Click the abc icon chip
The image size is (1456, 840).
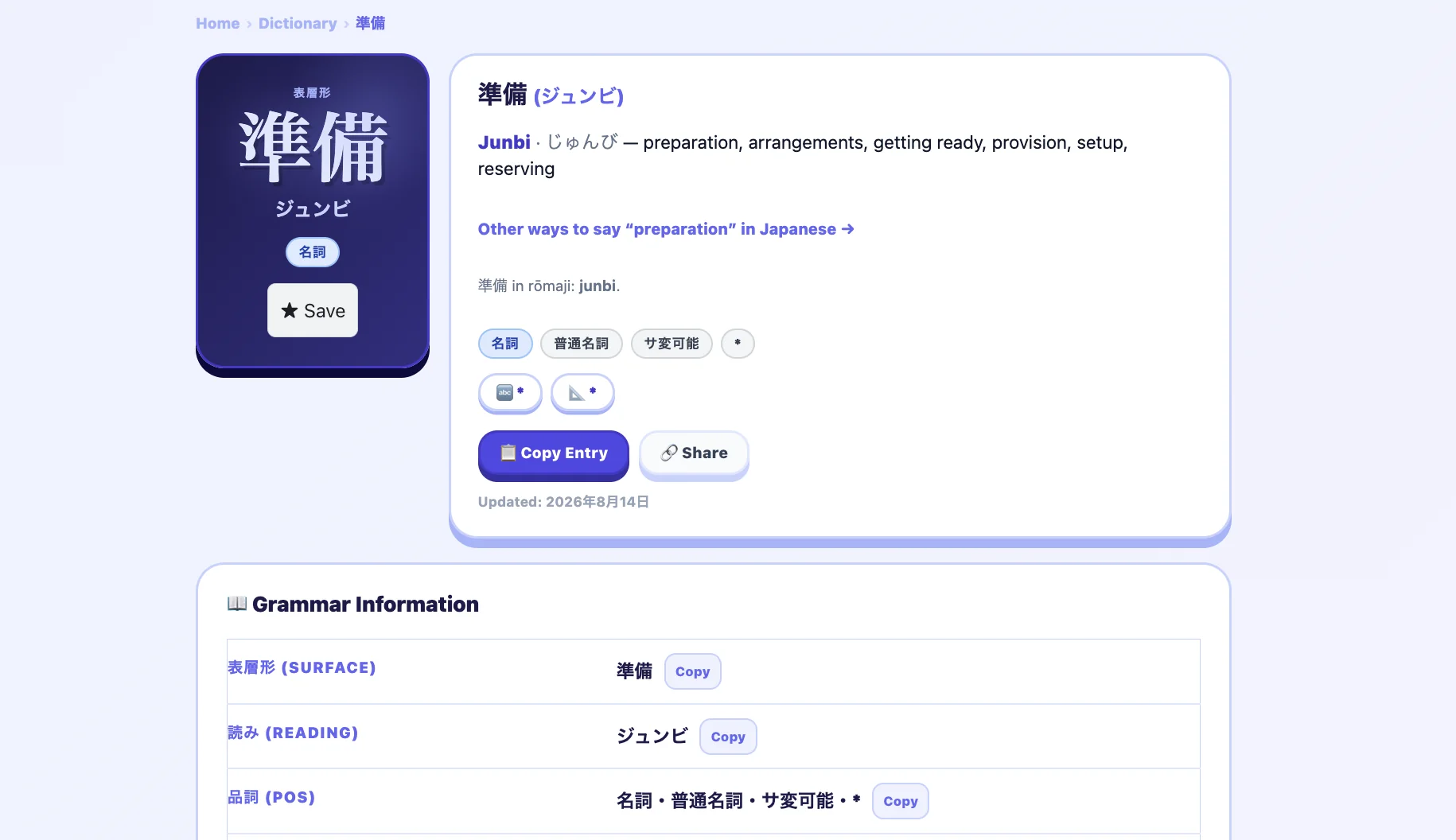510,392
